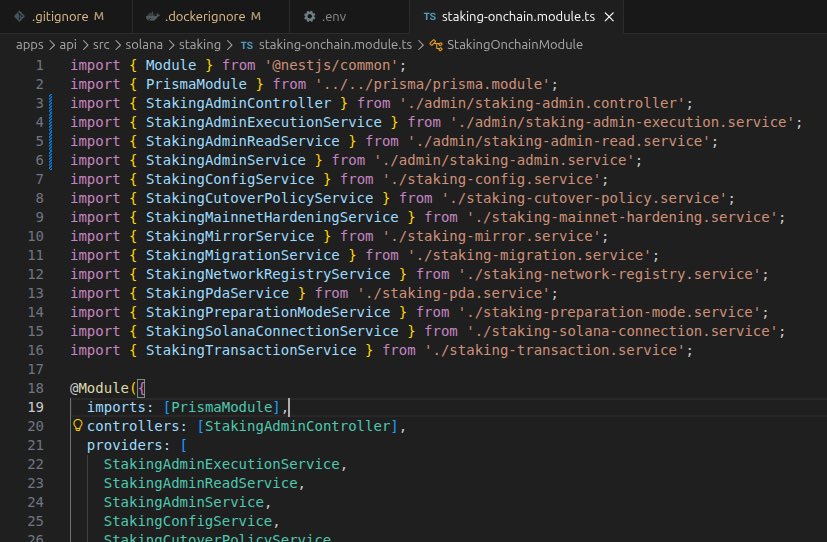Screen dimensions: 827x542
Task: Click '[PrismaModule]' in the imports array
Action: [222, 407]
